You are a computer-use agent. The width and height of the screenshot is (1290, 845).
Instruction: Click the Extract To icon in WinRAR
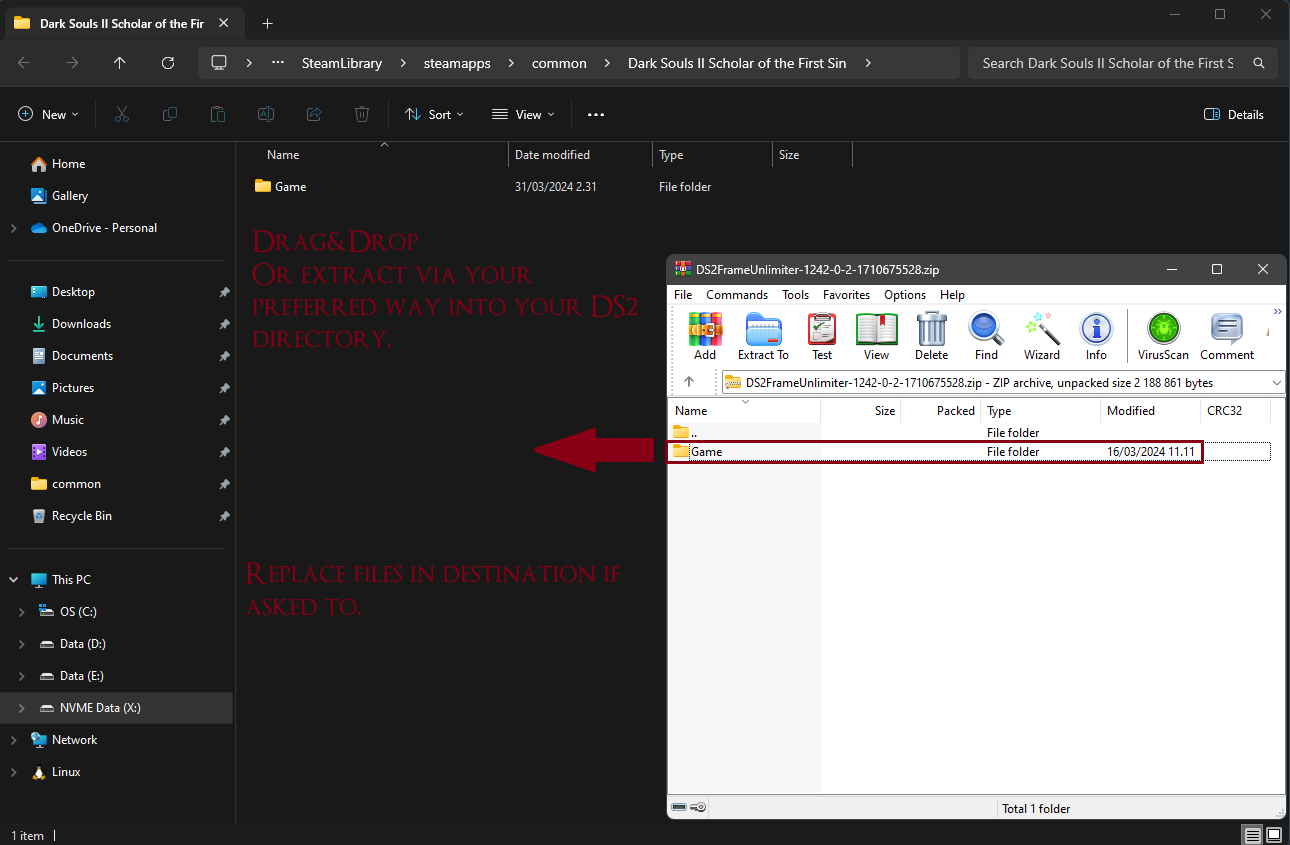tap(763, 328)
